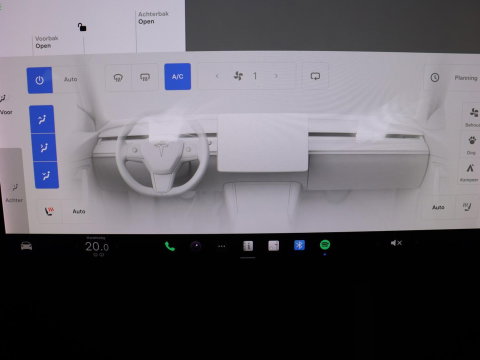
Task: Open Spotify in the dock
Action: (325, 245)
